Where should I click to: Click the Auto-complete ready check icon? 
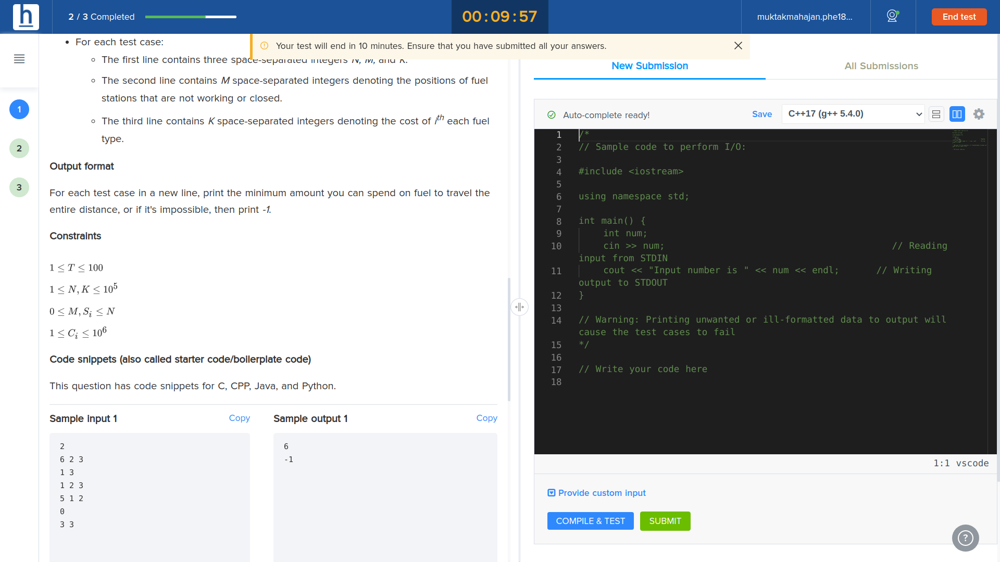[551, 115]
